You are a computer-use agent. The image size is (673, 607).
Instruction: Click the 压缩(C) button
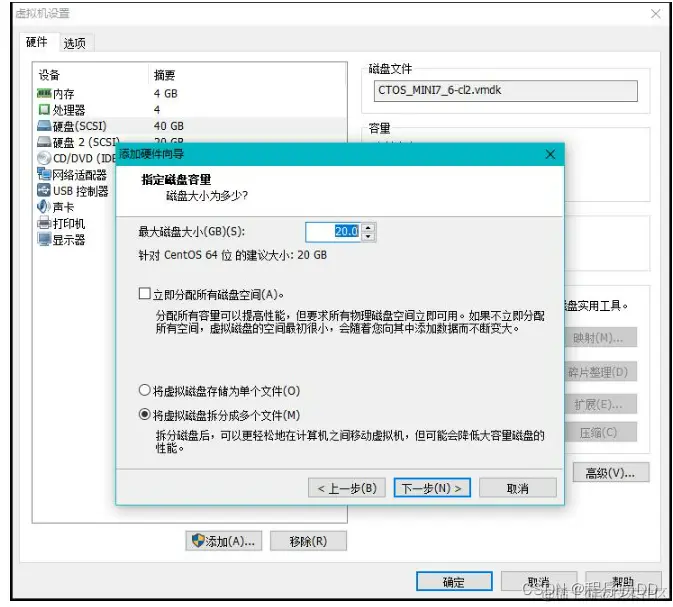coord(599,432)
